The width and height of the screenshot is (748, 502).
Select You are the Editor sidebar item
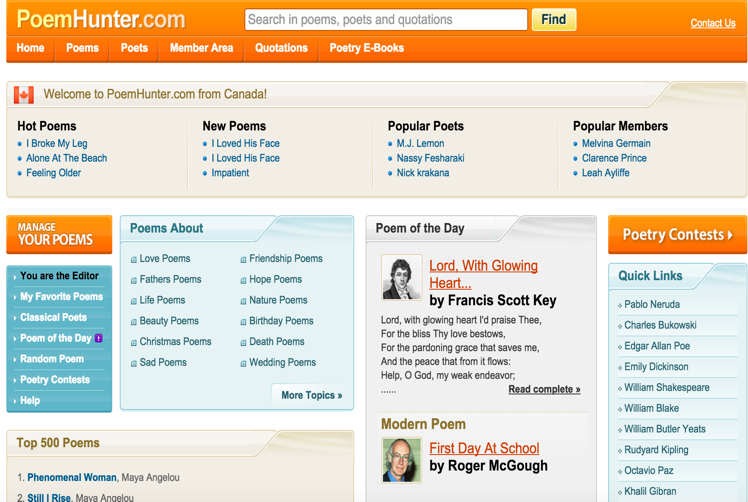[x=59, y=276]
